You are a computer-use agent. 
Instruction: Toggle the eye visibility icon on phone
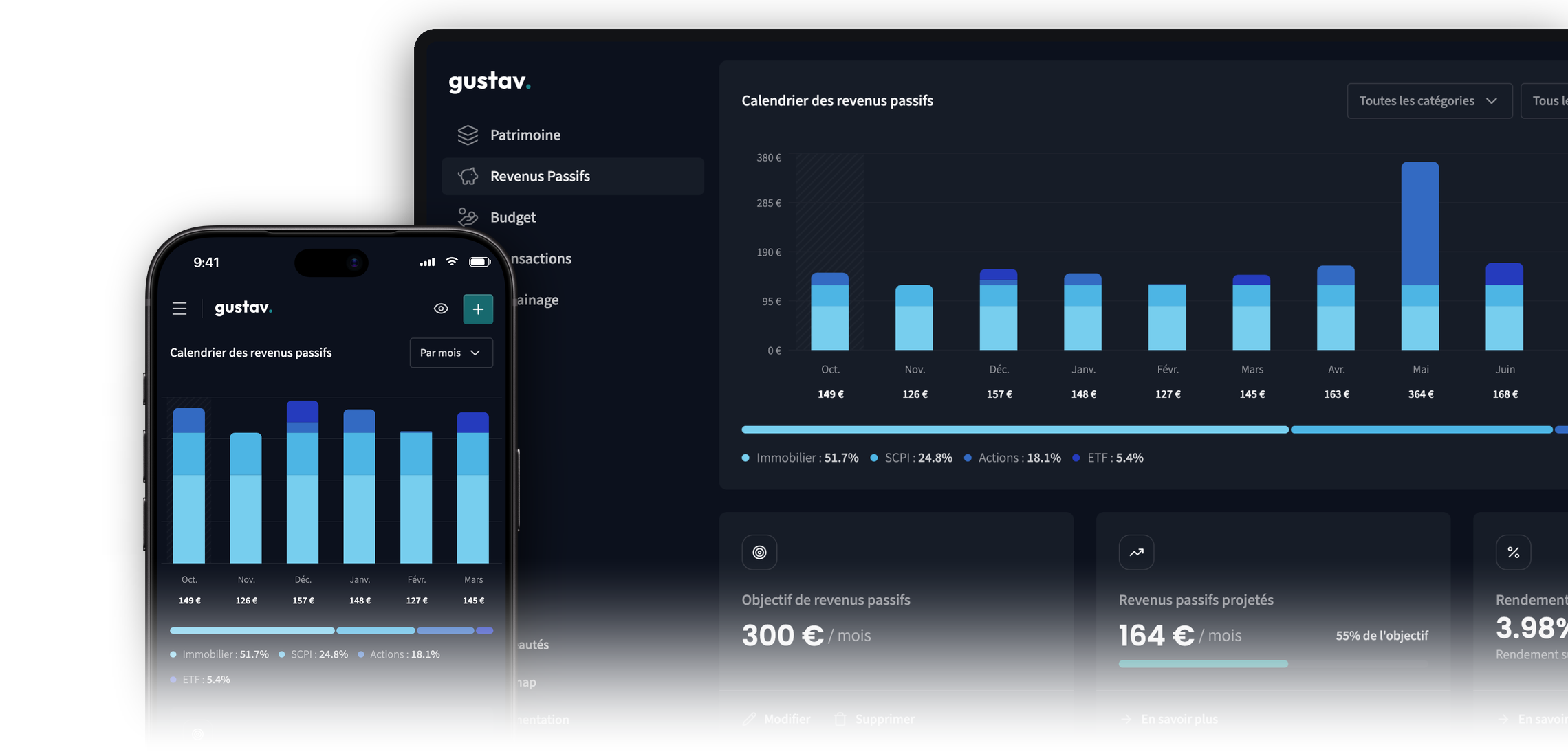pyautogui.click(x=441, y=309)
